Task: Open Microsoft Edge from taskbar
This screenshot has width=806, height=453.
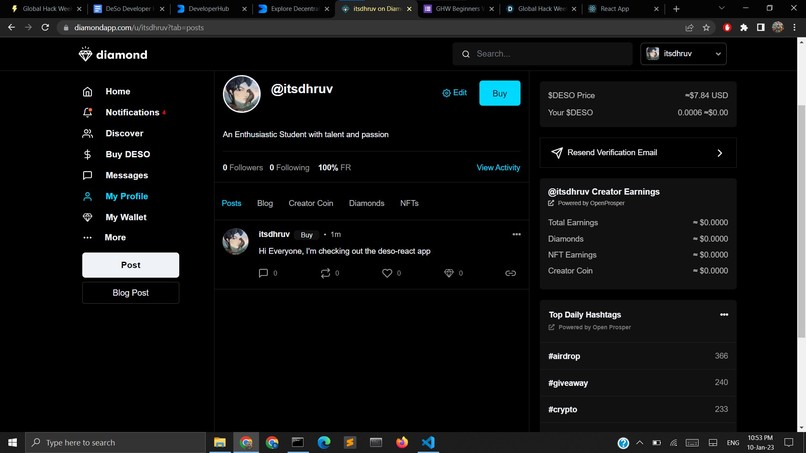Action: point(324,442)
